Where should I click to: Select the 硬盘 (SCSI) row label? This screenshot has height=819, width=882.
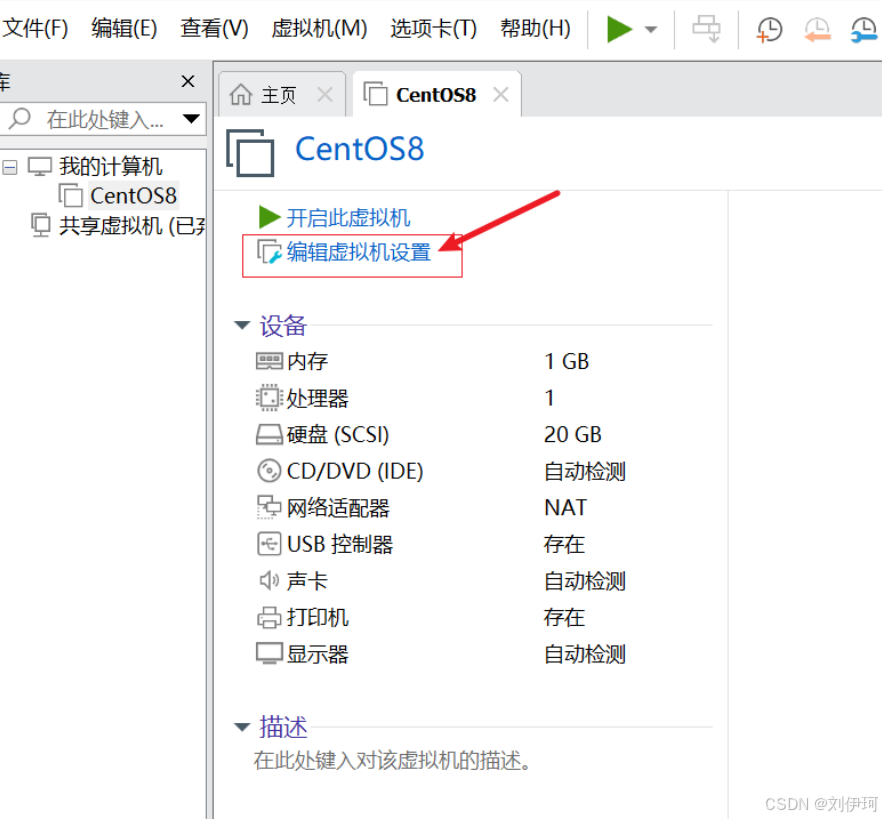[338, 435]
